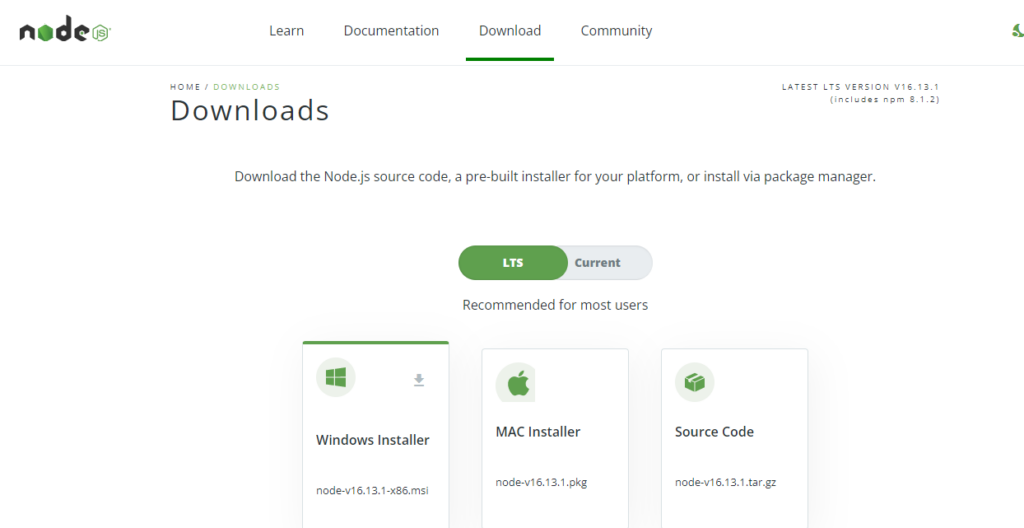
Task: Click the DOWNLOADS breadcrumb link
Action: click(x=246, y=87)
